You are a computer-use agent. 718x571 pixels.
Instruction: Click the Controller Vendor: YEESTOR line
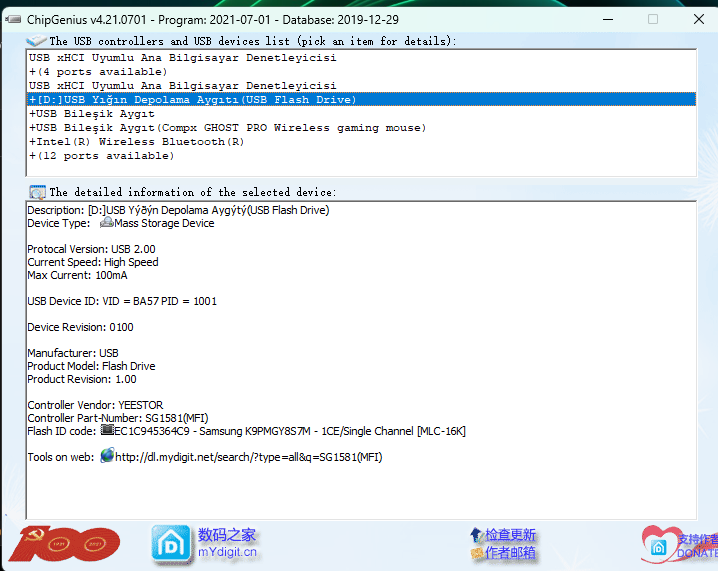[x=95, y=405]
